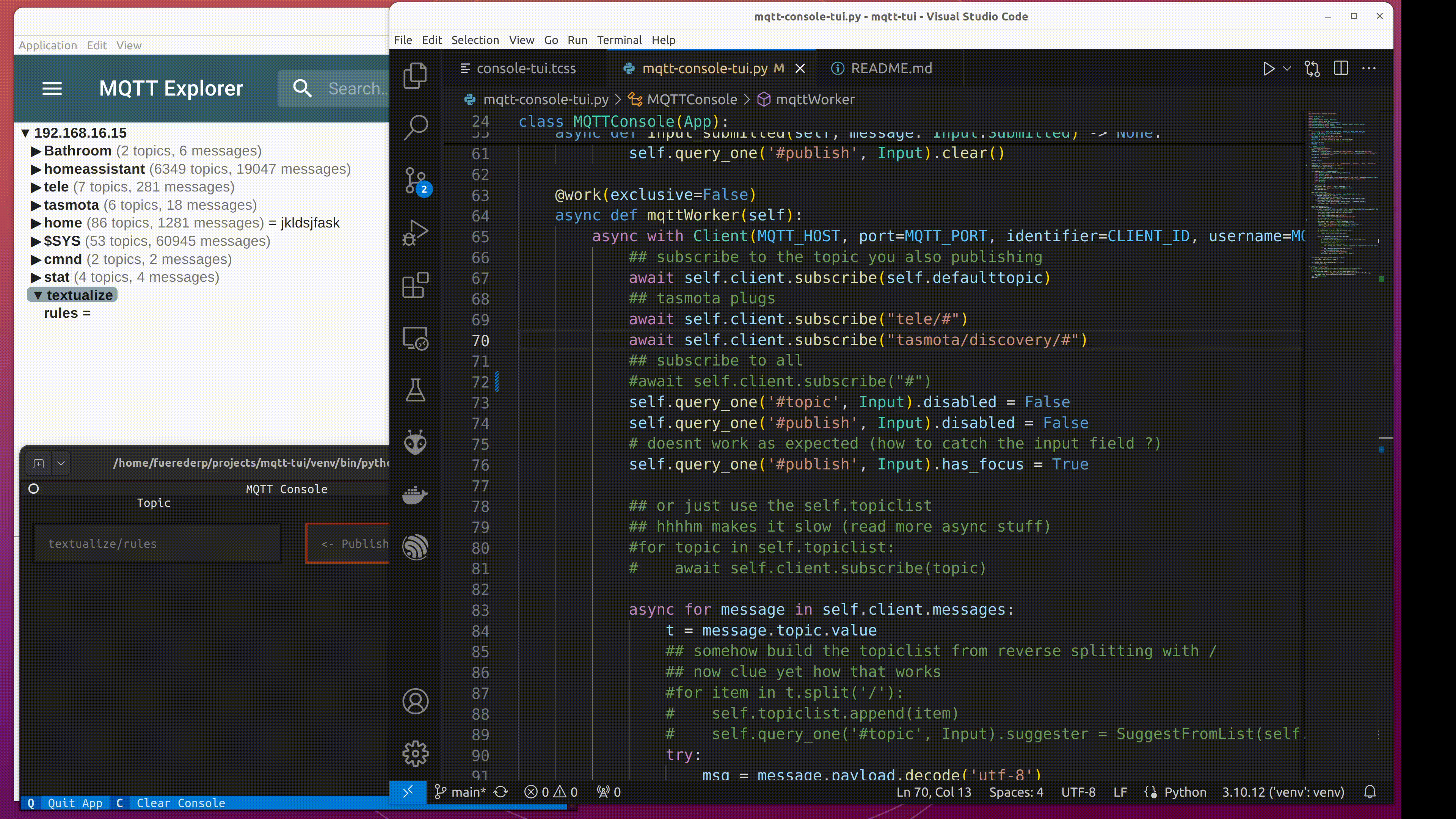Open the Terminal menu item
The height and width of the screenshot is (819, 1456).
point(619,40)
